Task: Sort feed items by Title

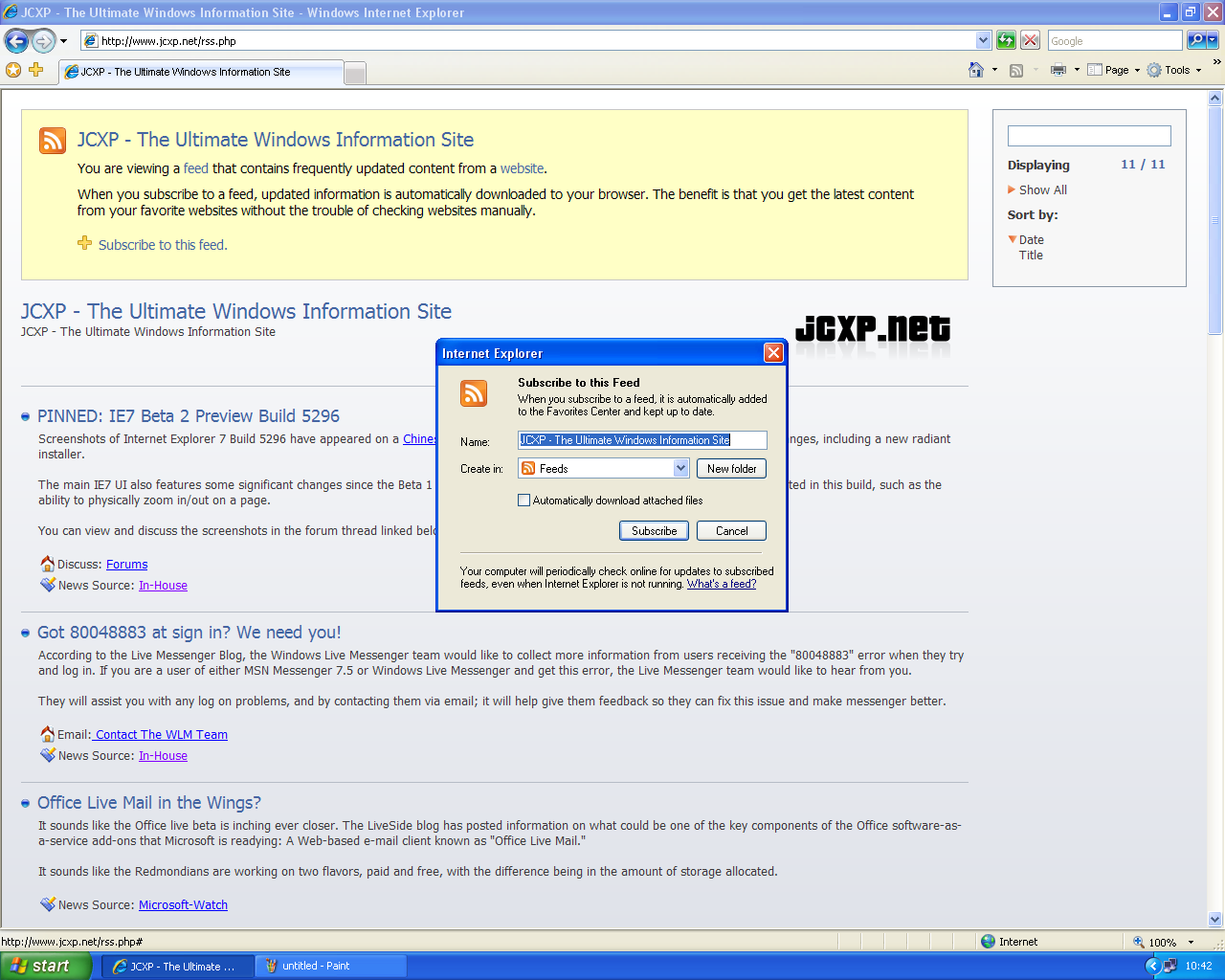Action: [1031, 256]
